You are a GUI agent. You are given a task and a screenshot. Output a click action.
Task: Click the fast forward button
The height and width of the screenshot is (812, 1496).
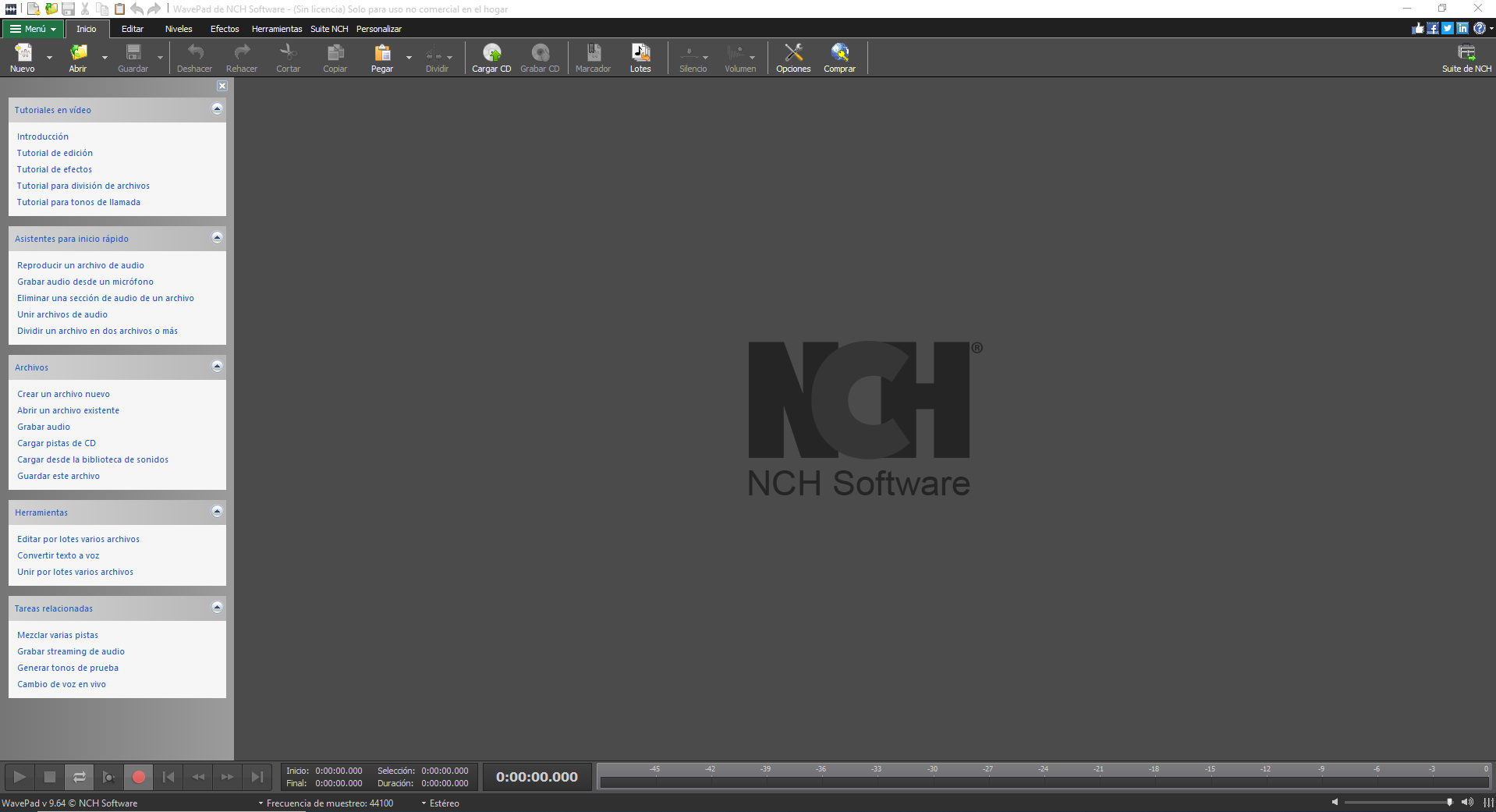(228, 777)
